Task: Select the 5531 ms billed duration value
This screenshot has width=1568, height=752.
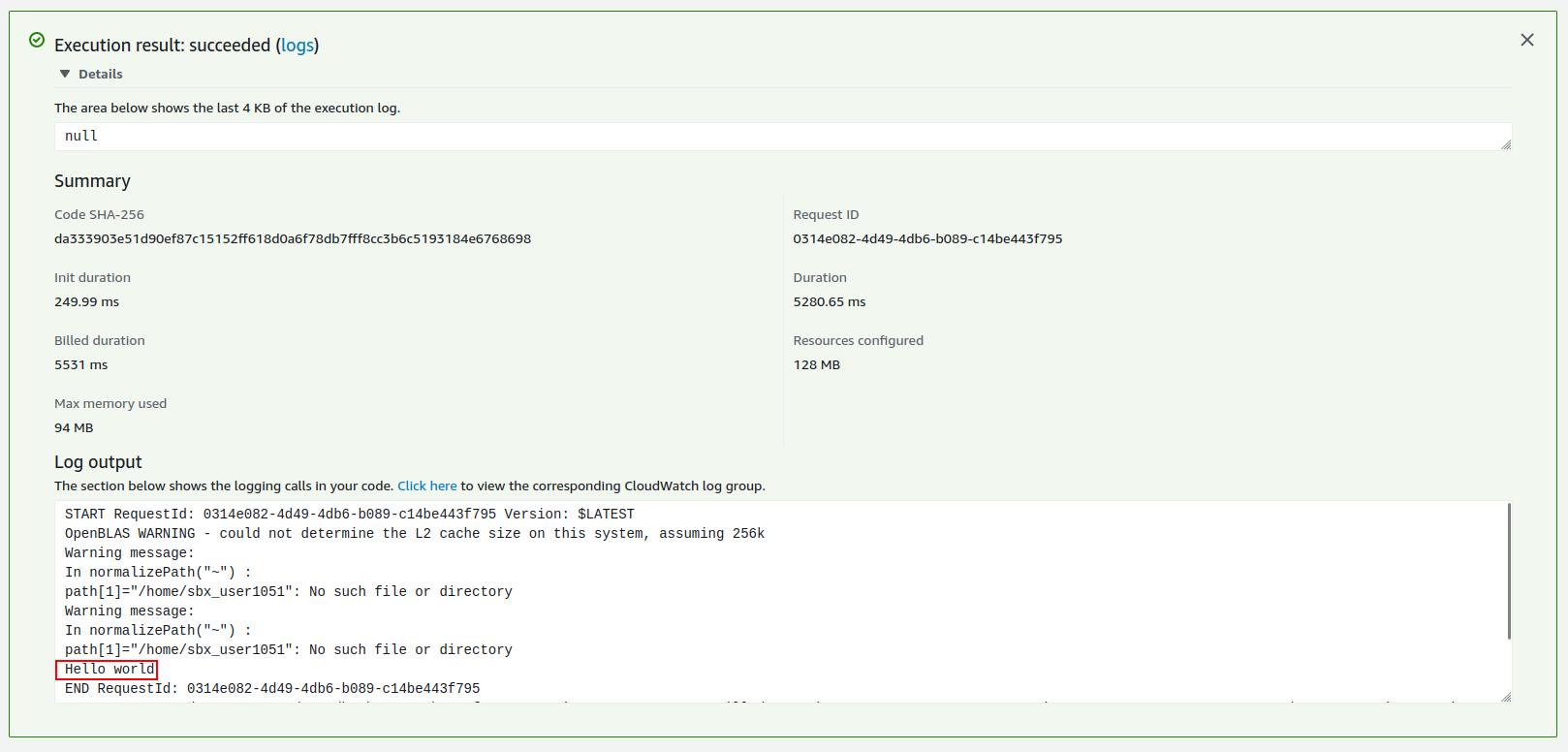Action: tap(81, 365)
